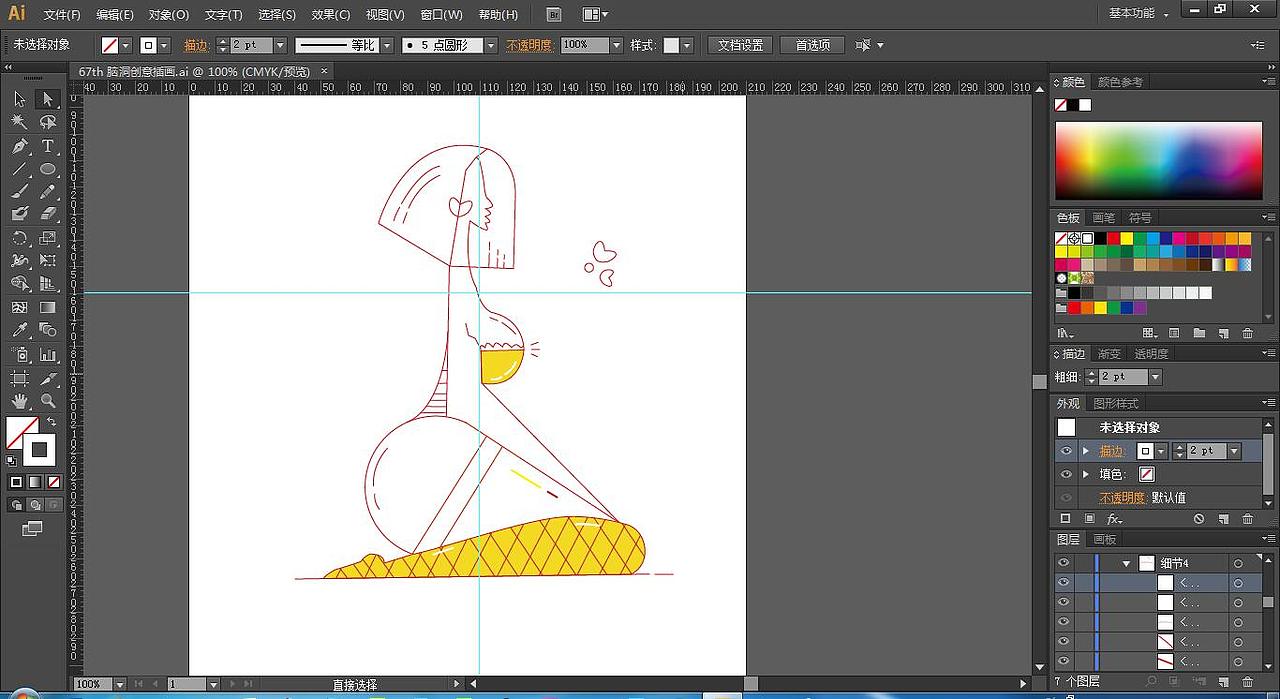Select the Ellipse tool

[x=47, y=169]
